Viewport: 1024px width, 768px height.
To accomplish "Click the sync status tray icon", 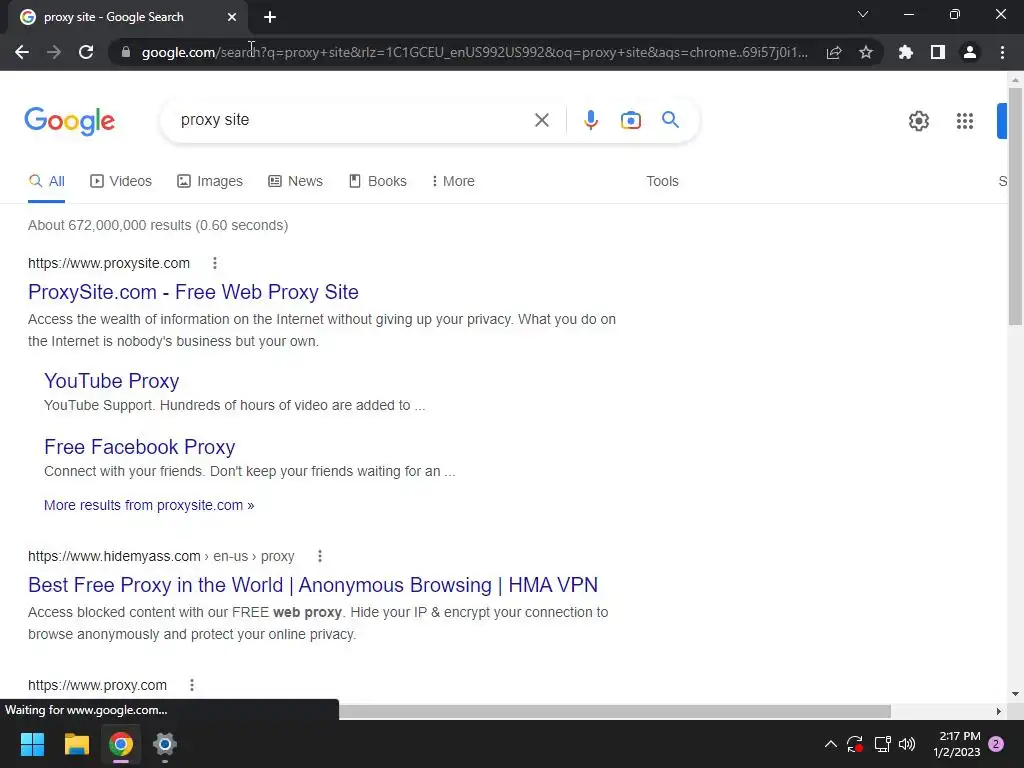I will coord(855,744).
